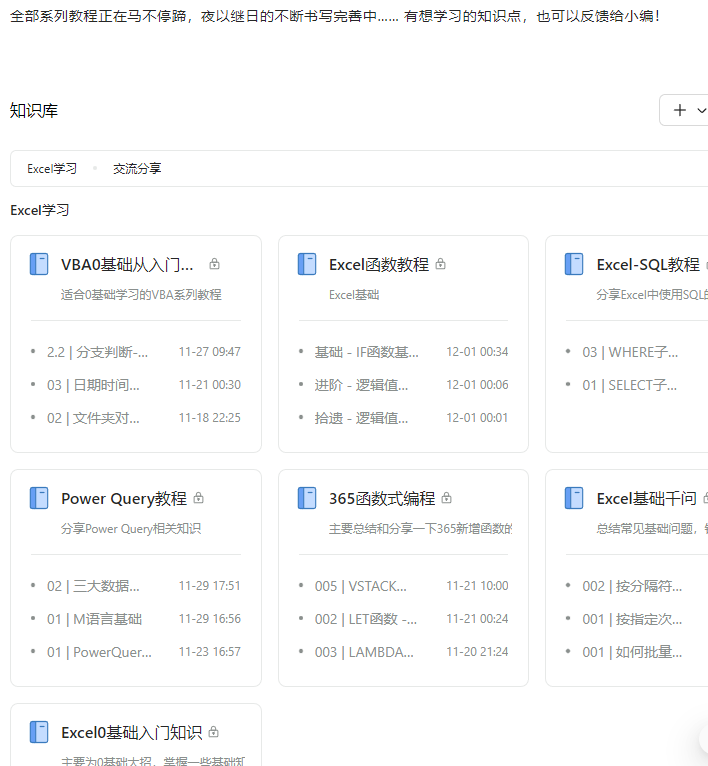Image resolution: width=708 pixels, height=766 pixels.
Task: Open the Excel0基础入门知识 title
Action: tap(131, 733)
